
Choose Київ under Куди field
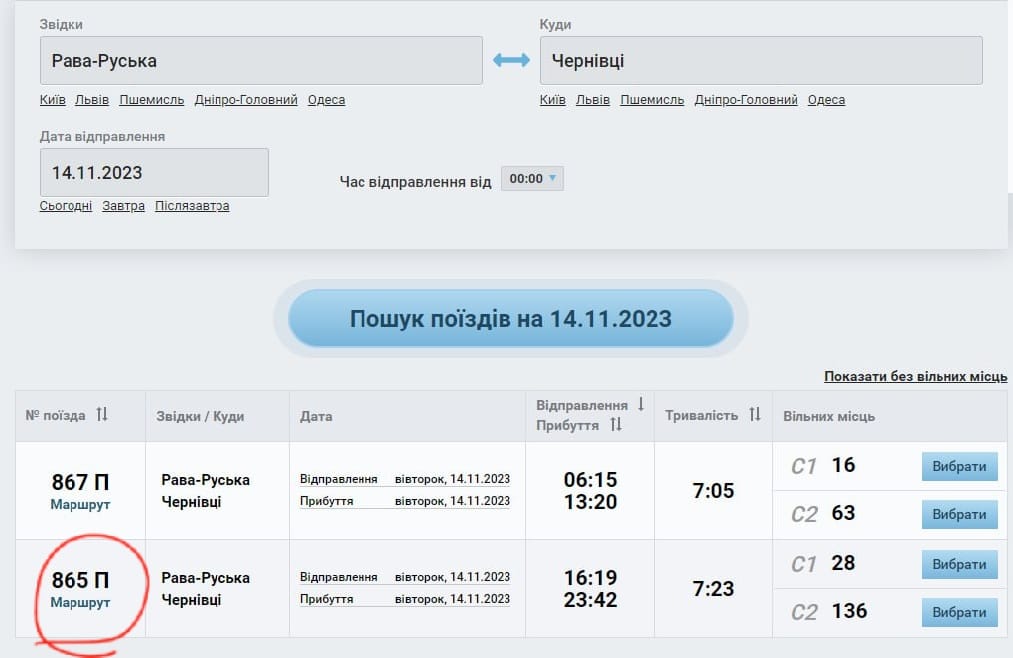point(552,99)
